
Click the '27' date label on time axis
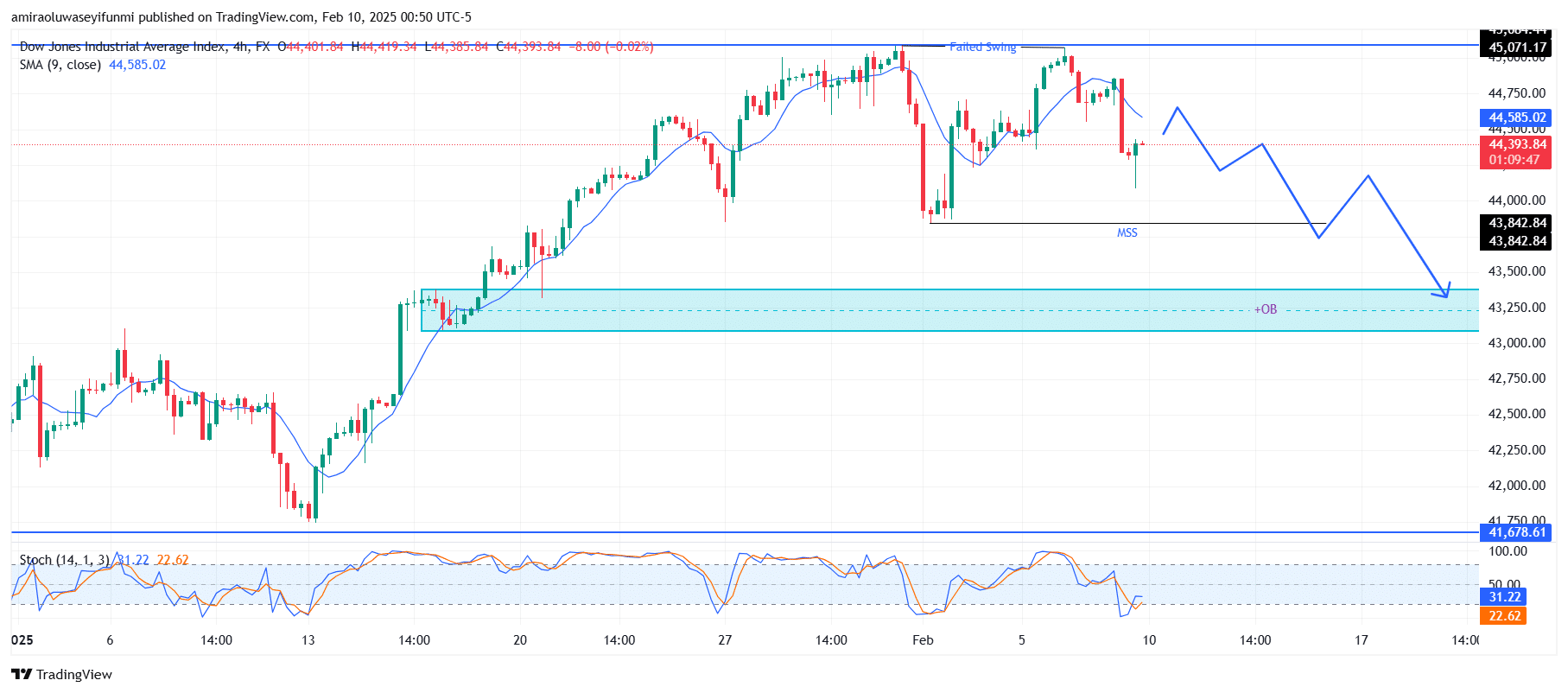pos(725,640)
